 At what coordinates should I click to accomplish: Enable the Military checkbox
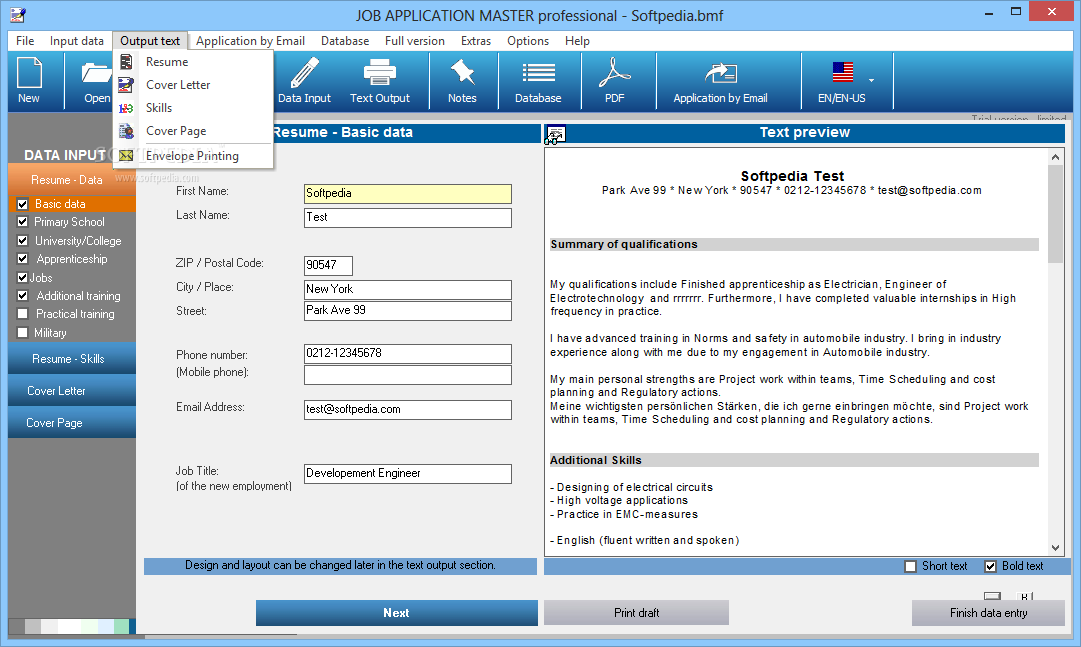tap(23, 332)
